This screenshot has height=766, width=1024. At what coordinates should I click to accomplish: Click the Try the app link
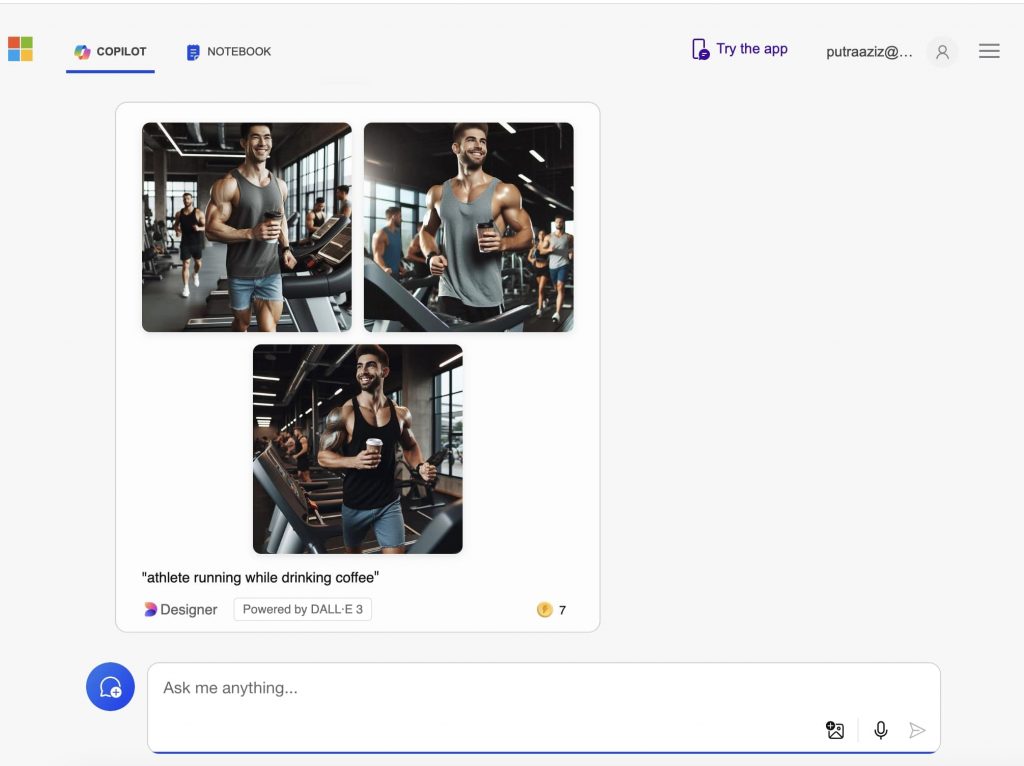click(x=751, y=49)
